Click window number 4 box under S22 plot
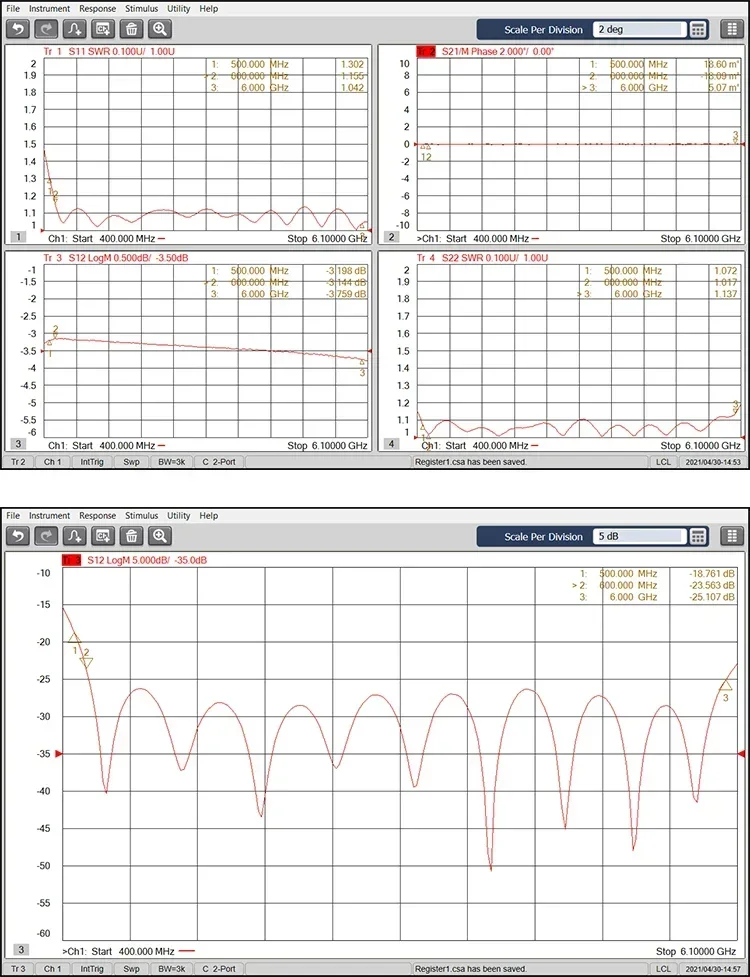Screen dimensions: 750x977 coord(392,444)
